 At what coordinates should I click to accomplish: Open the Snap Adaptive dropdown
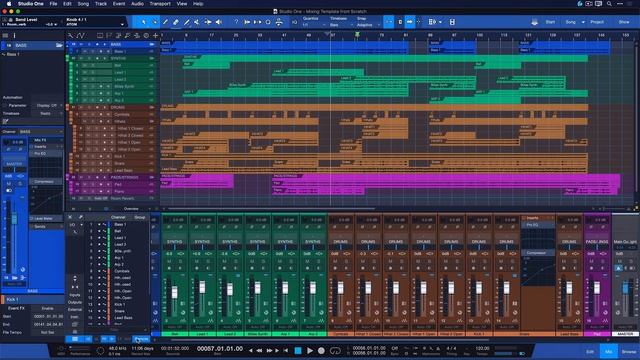[x=368, y=25]
